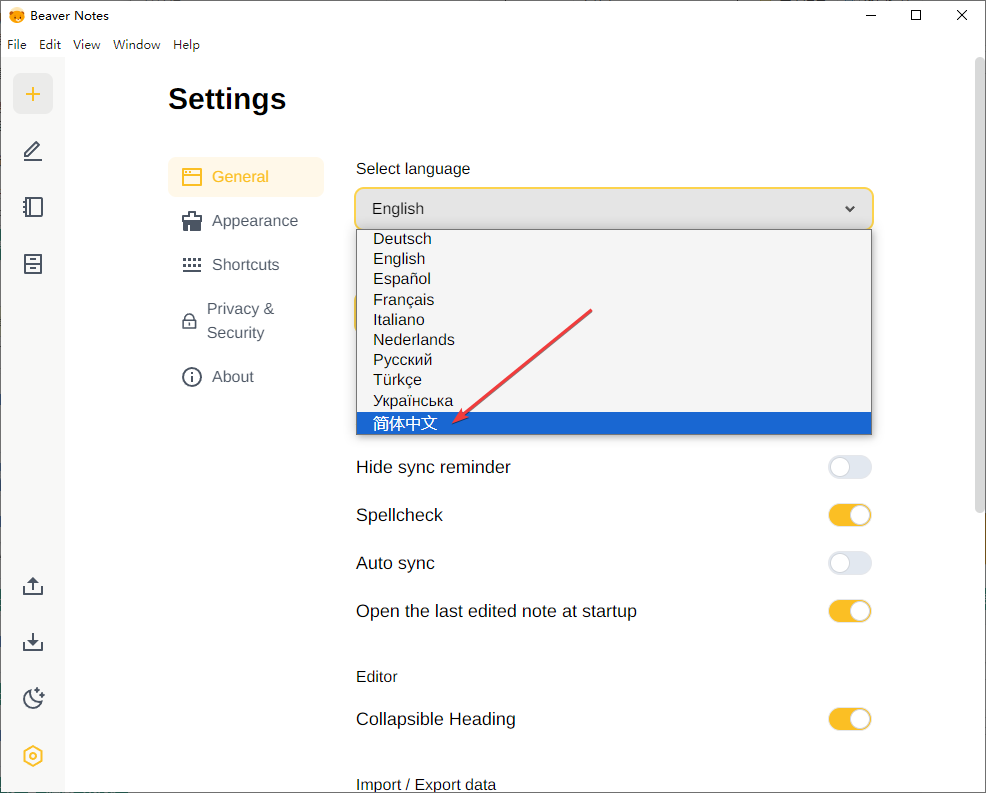Click the export upload icon
Image resolution: width=986 pixels, height=793 pixels.
click(x=33, y=586)
